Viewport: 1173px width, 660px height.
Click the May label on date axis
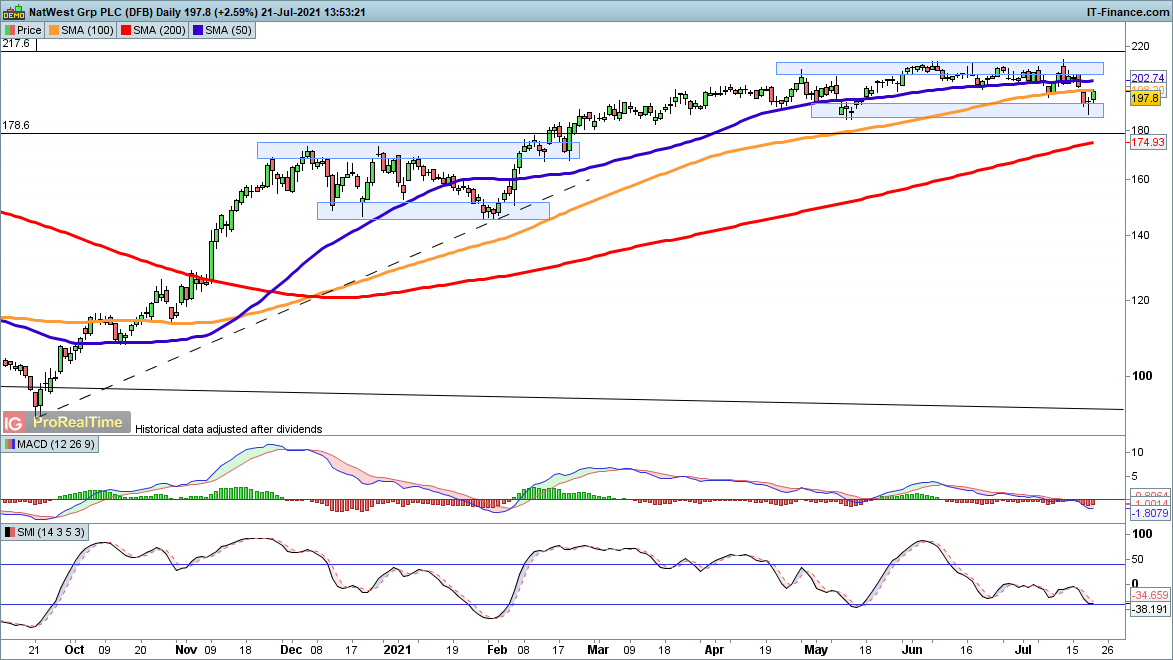coord(816,650)
